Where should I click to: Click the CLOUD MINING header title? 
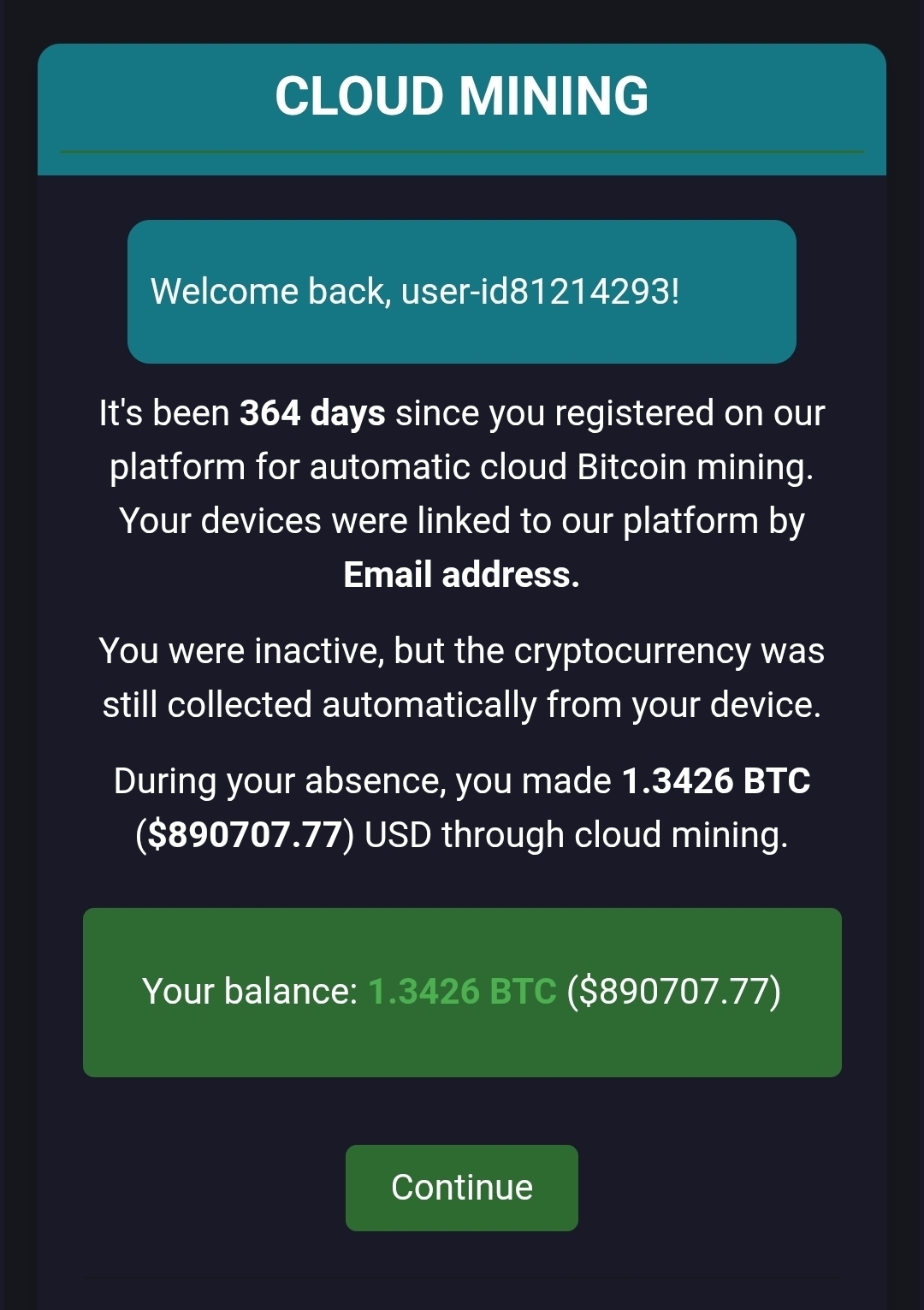(461, 95)
